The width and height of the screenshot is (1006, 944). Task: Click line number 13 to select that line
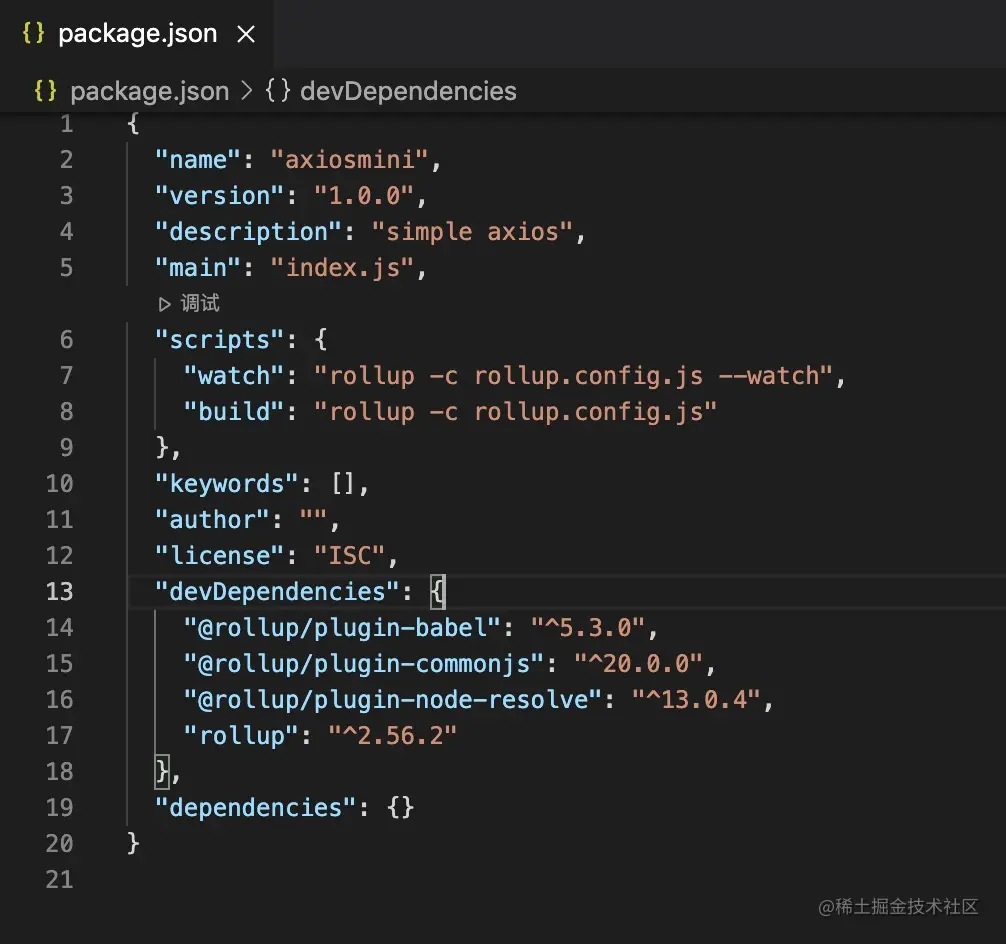pyautogui.click(x=60, y=591)
